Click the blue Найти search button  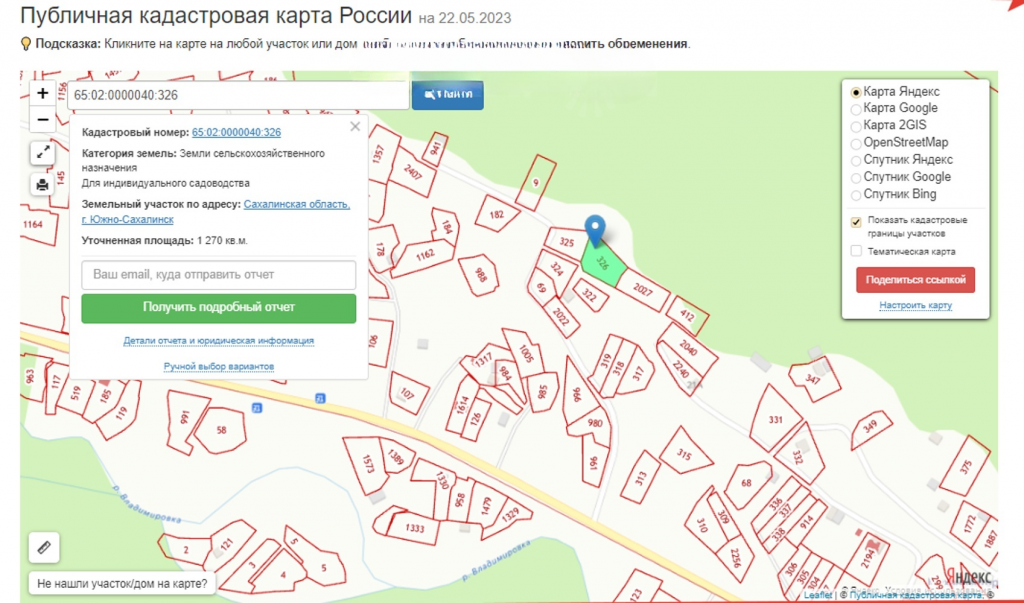tap(447, 95)
